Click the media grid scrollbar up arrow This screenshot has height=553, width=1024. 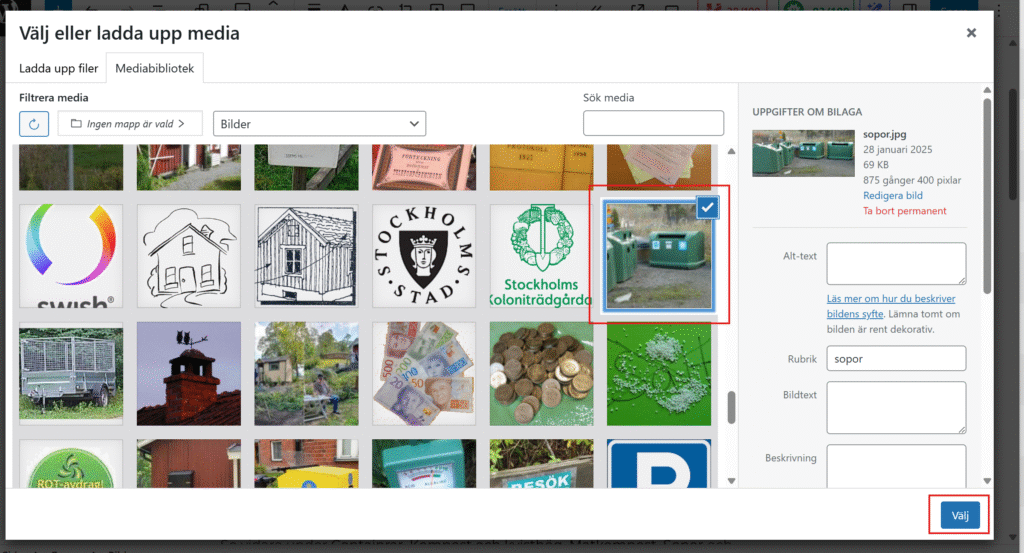(x=731, y=151)
